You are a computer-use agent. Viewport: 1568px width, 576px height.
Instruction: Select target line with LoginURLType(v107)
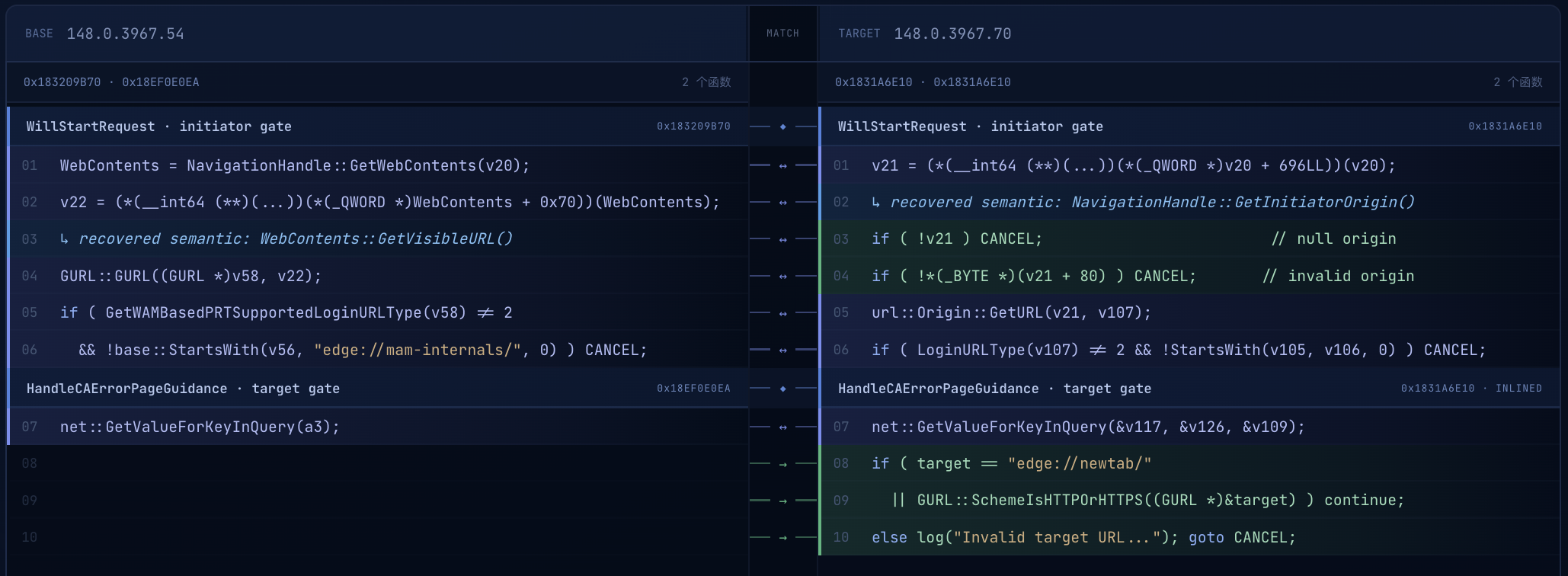[1190, 350]
